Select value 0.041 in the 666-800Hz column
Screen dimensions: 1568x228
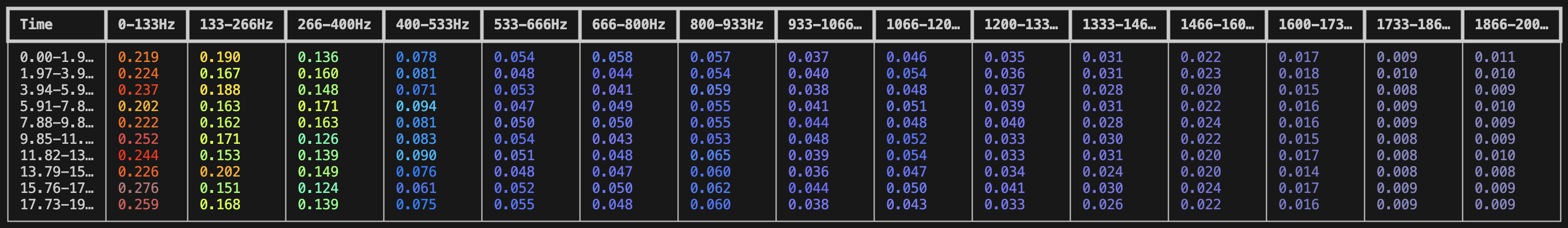coord(612,90)
